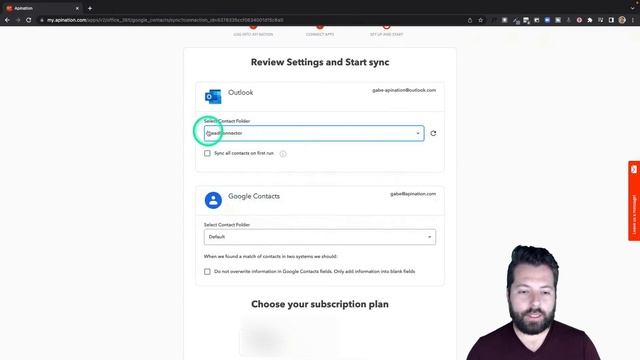Viewport: 640px width, 360px height.
Task: Toggle the Chrome side panel icon
Action: (611, 20)
